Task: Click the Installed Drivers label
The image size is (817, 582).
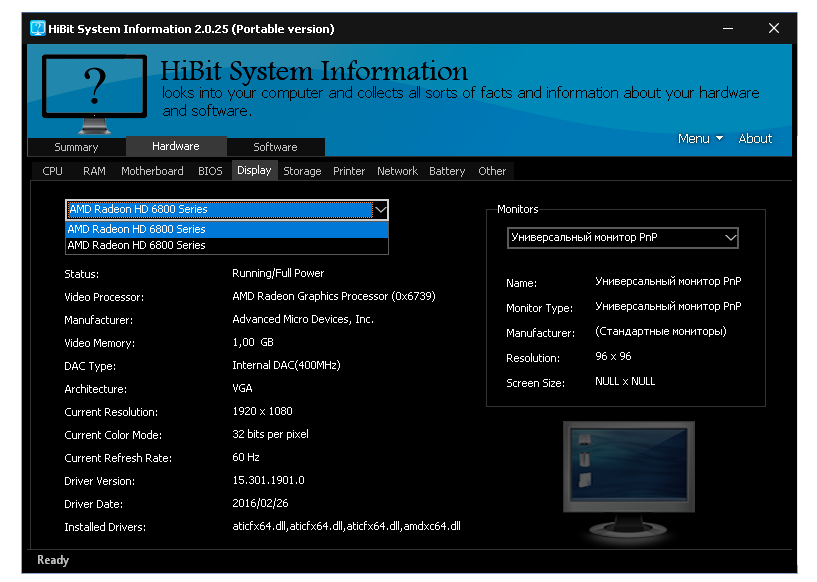Action: click(x=105, y=527)
